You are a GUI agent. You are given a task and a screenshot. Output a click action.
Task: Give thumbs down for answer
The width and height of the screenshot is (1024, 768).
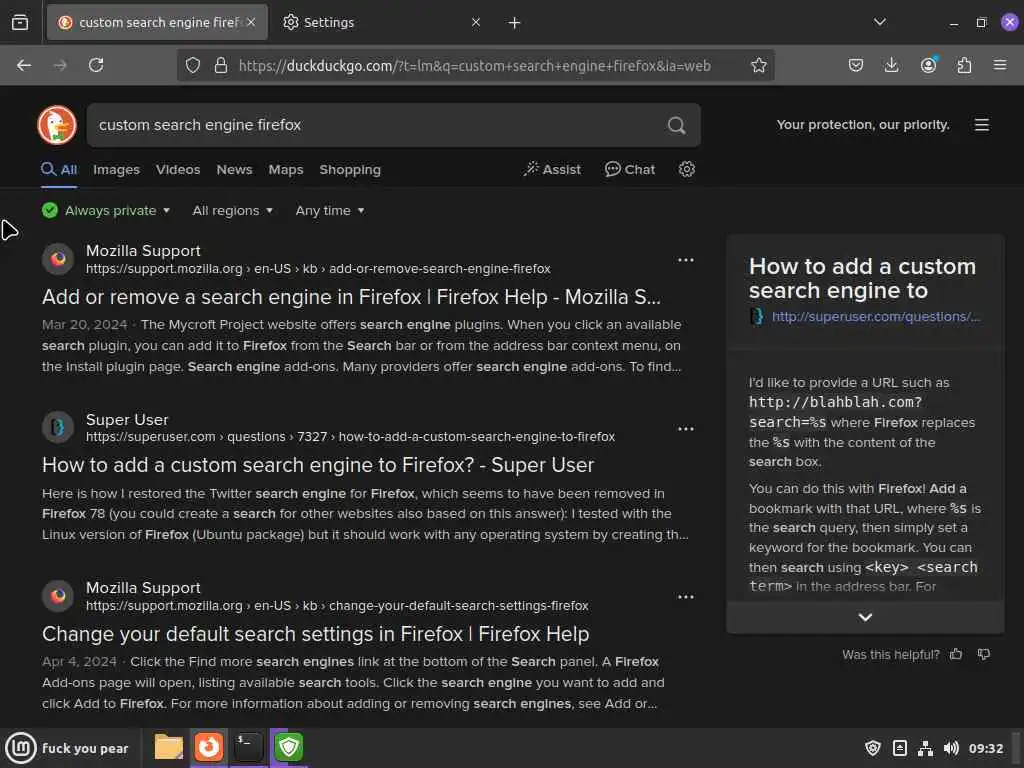click(x=984, y=654)
